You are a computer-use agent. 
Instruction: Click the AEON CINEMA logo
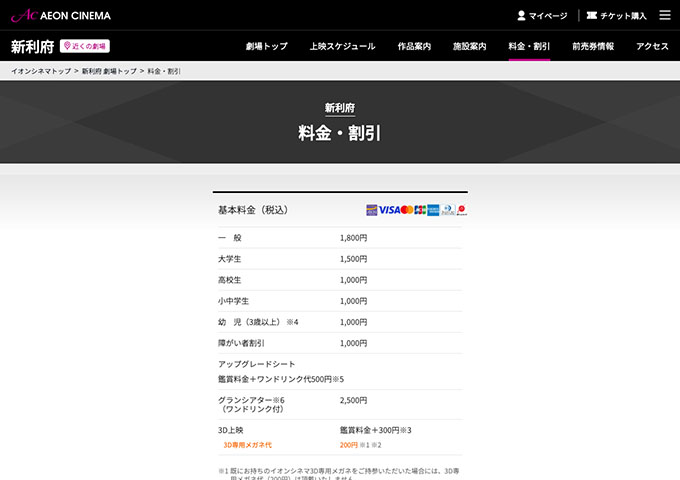(61, 16)
